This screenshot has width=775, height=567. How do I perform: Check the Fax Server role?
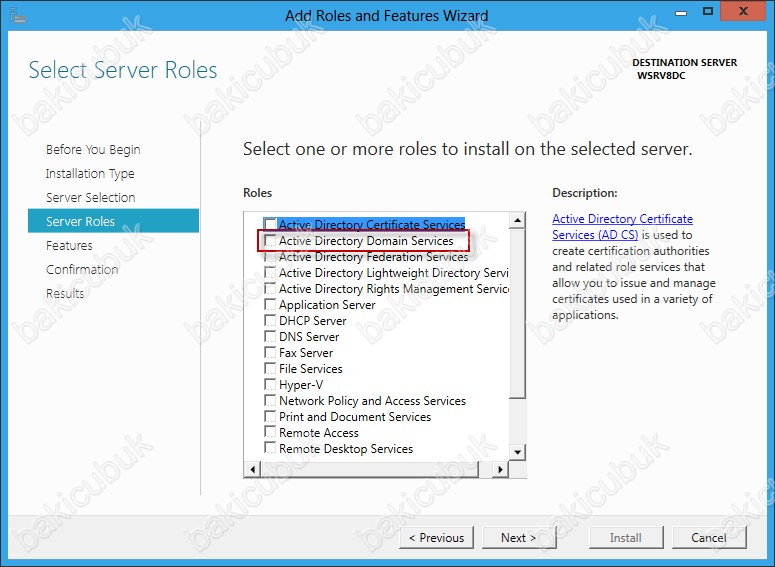[270, 352]
